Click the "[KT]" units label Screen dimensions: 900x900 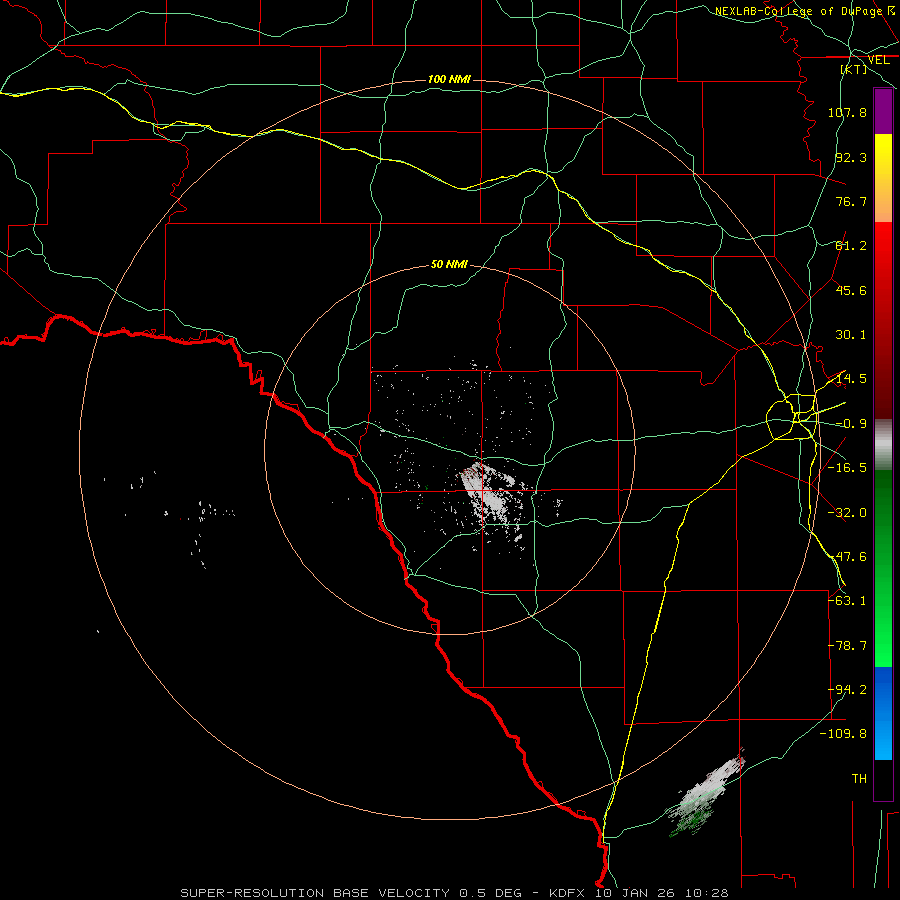pos(854,69)
